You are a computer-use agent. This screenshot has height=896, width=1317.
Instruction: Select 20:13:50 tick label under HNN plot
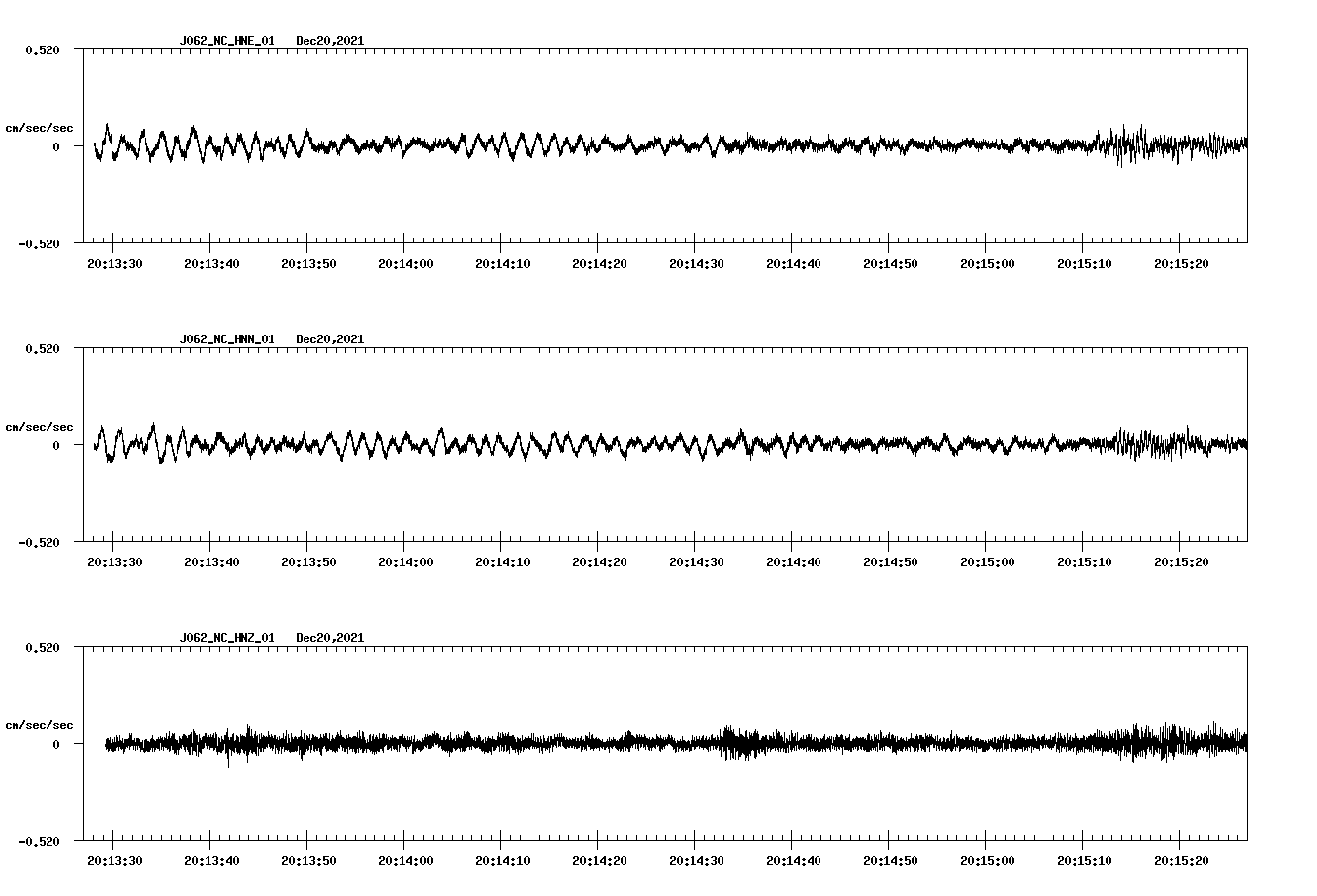[308, 561]
